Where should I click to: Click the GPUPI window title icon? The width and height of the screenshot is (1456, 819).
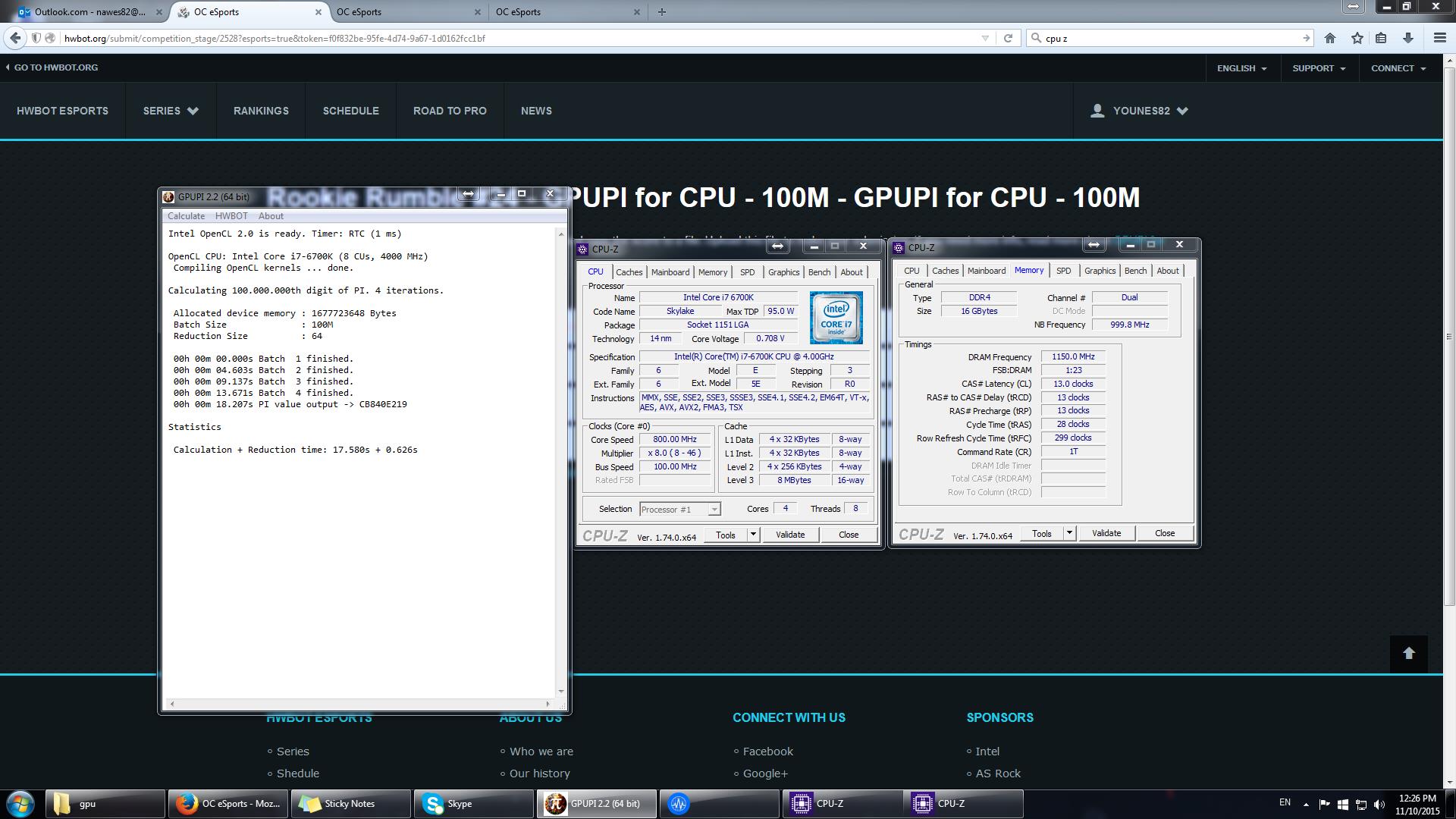(169, 197)
